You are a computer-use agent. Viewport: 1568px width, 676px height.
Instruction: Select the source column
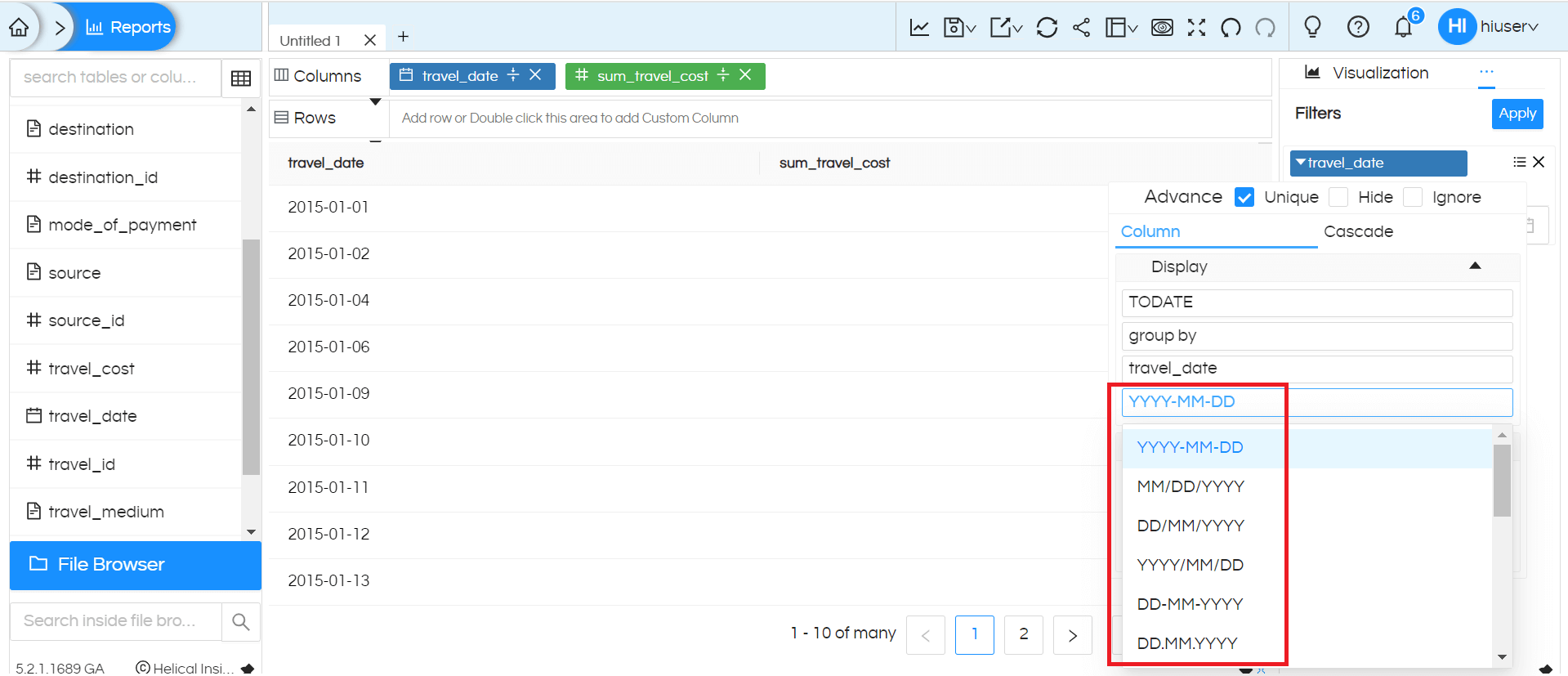coord(74,273)
